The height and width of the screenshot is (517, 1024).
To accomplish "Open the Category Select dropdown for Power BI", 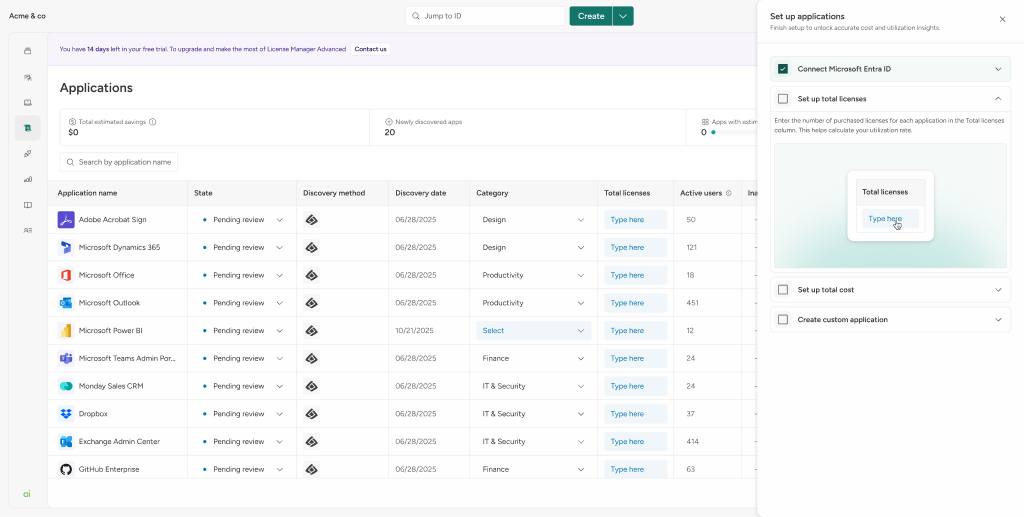I will tap(534, 331).
